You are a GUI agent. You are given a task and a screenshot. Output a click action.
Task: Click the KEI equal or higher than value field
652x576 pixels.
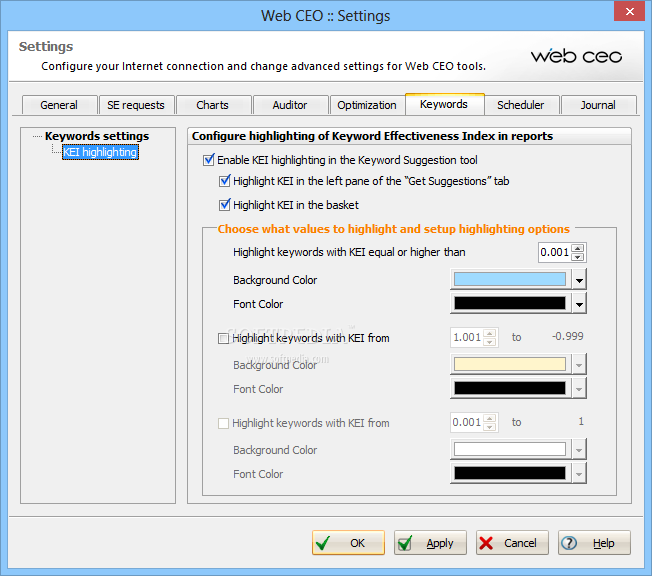555,252
